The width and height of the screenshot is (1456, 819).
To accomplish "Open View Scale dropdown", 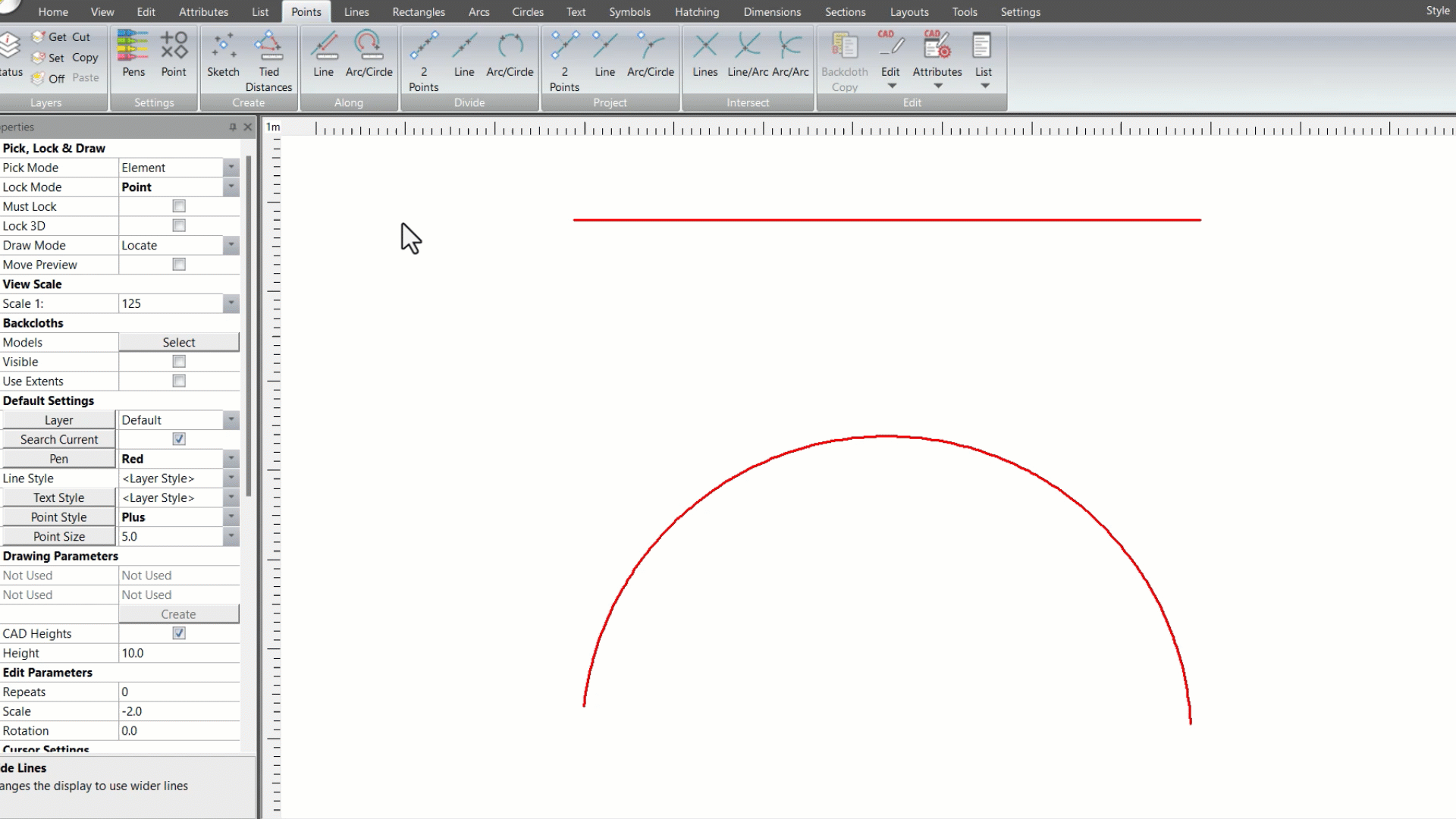I will click(231, 303).
